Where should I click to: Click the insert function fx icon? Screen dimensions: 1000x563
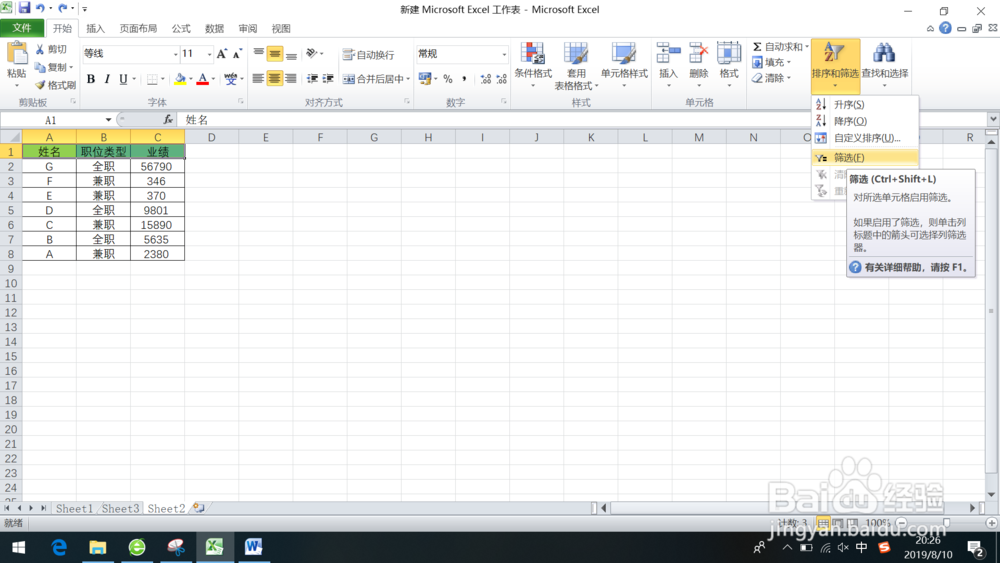(168, 119)
